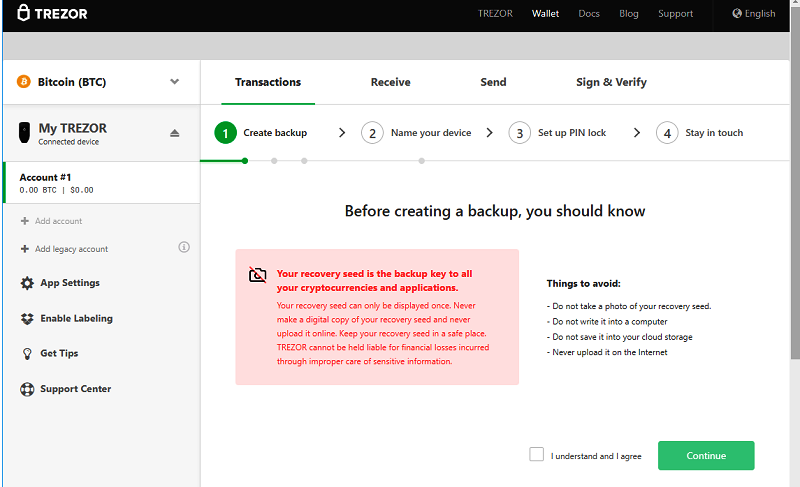
Task: Click the green Continue button
Action: pos(706,455)
